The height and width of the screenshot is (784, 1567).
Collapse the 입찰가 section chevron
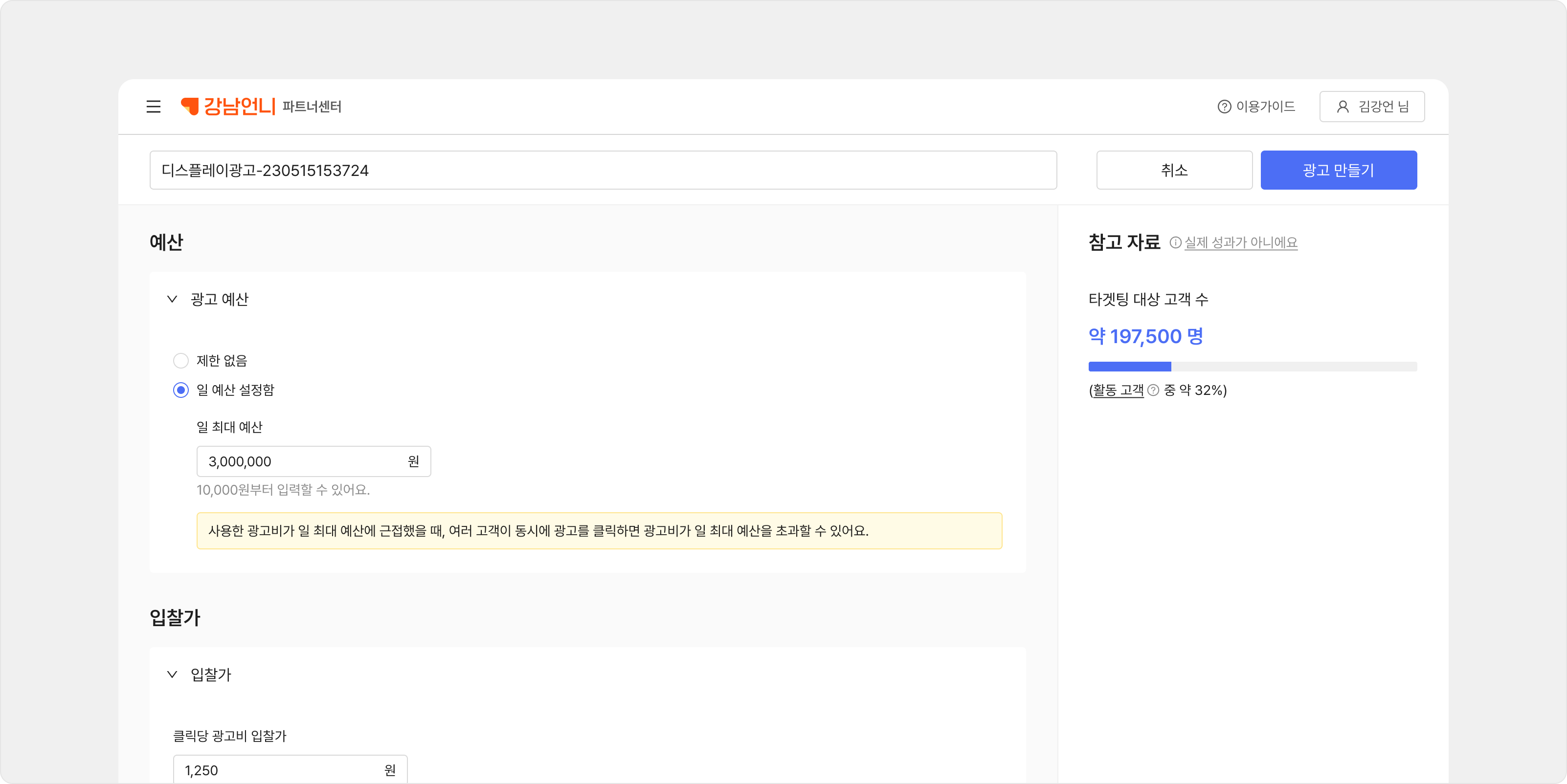172,675
